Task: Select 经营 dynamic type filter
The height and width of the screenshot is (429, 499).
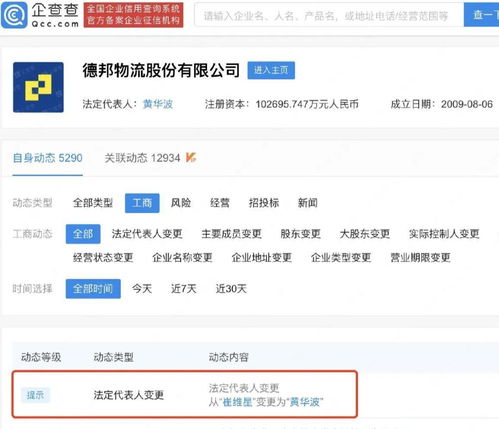Action: pos(220,203)
